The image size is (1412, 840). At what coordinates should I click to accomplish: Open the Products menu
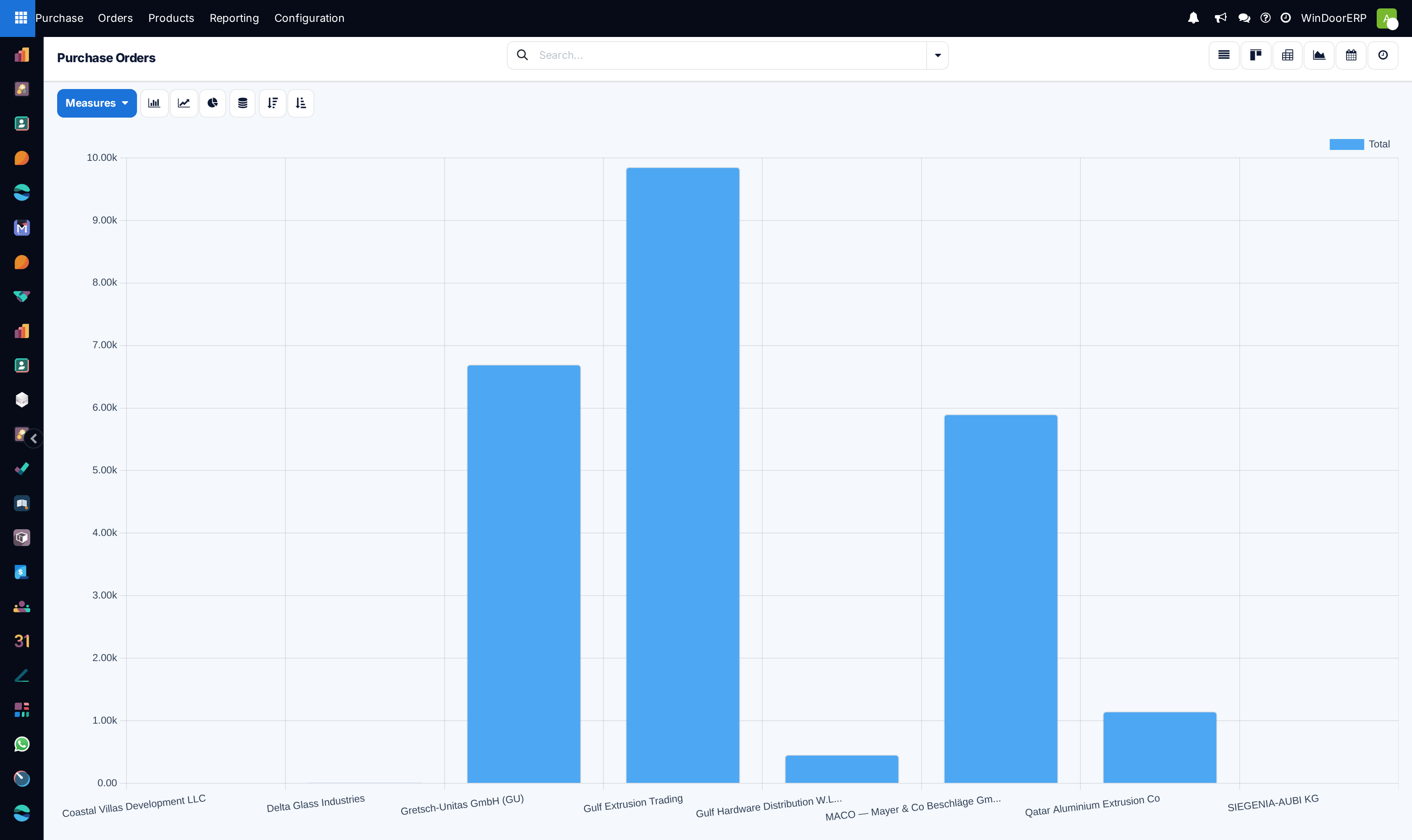(x=171, y=18)
